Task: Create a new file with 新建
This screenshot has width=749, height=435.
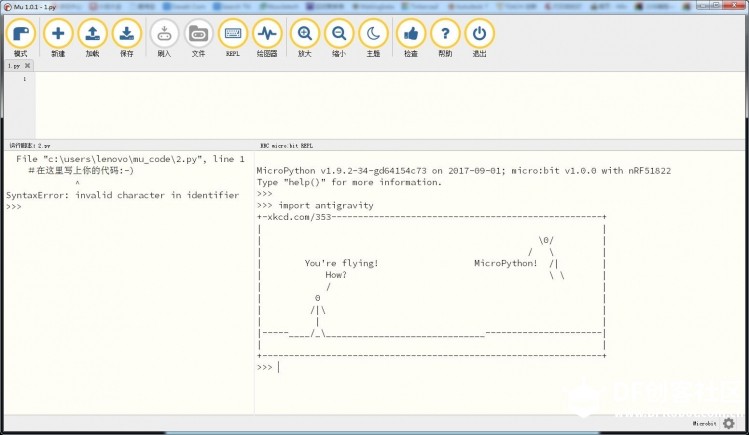Action: click(x=58, y=38)
